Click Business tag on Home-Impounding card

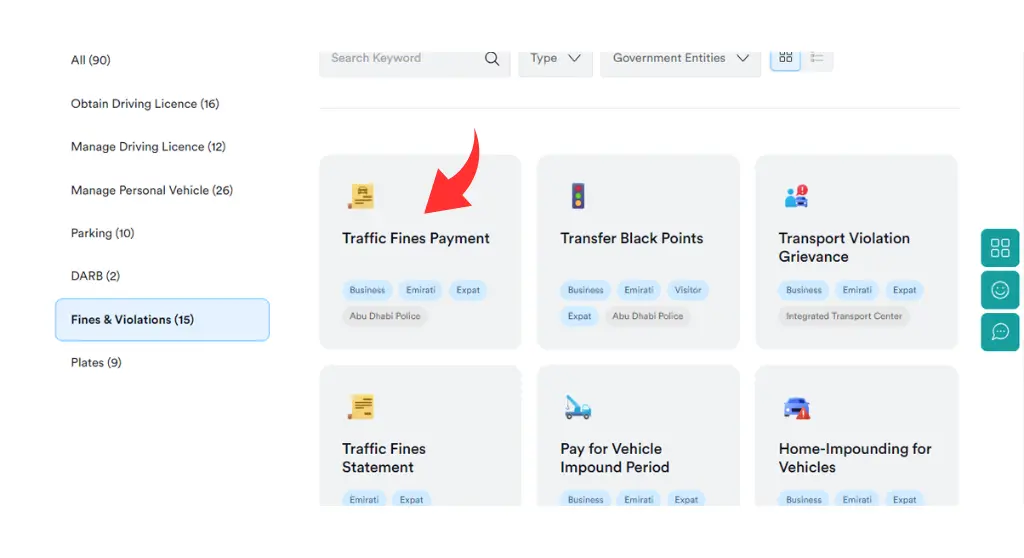[803, 499]
